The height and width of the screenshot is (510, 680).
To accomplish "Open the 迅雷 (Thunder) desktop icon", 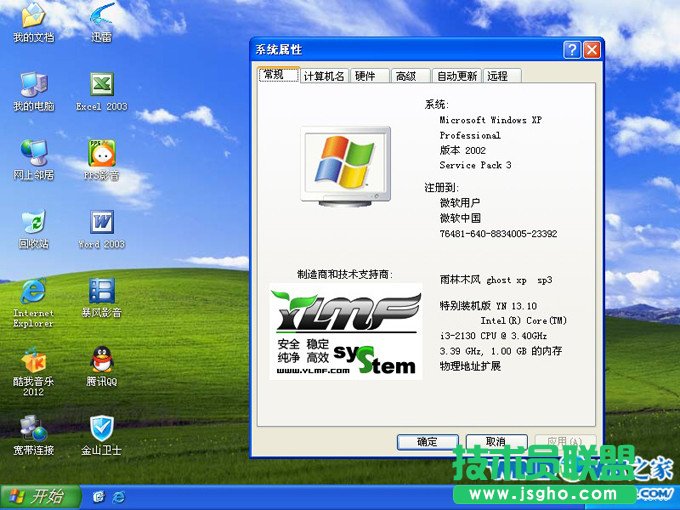I will click(x=101, y=18).
